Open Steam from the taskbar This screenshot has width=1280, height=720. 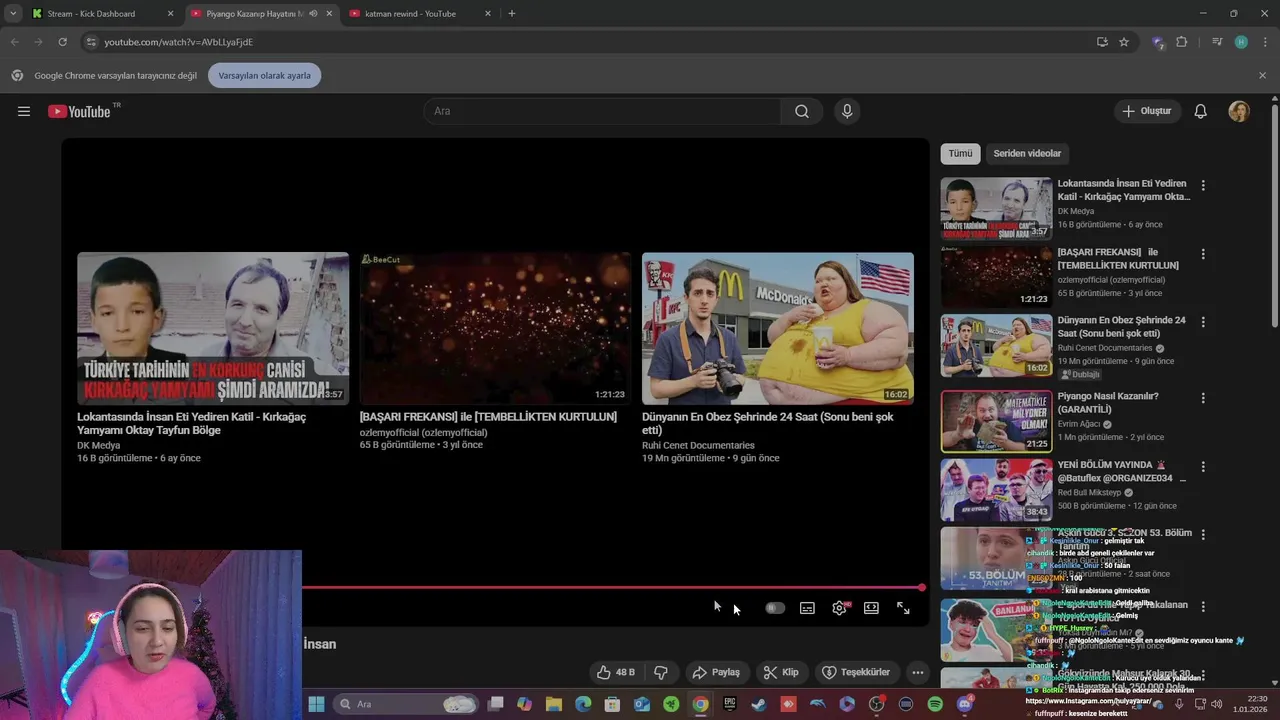point(759,704)
